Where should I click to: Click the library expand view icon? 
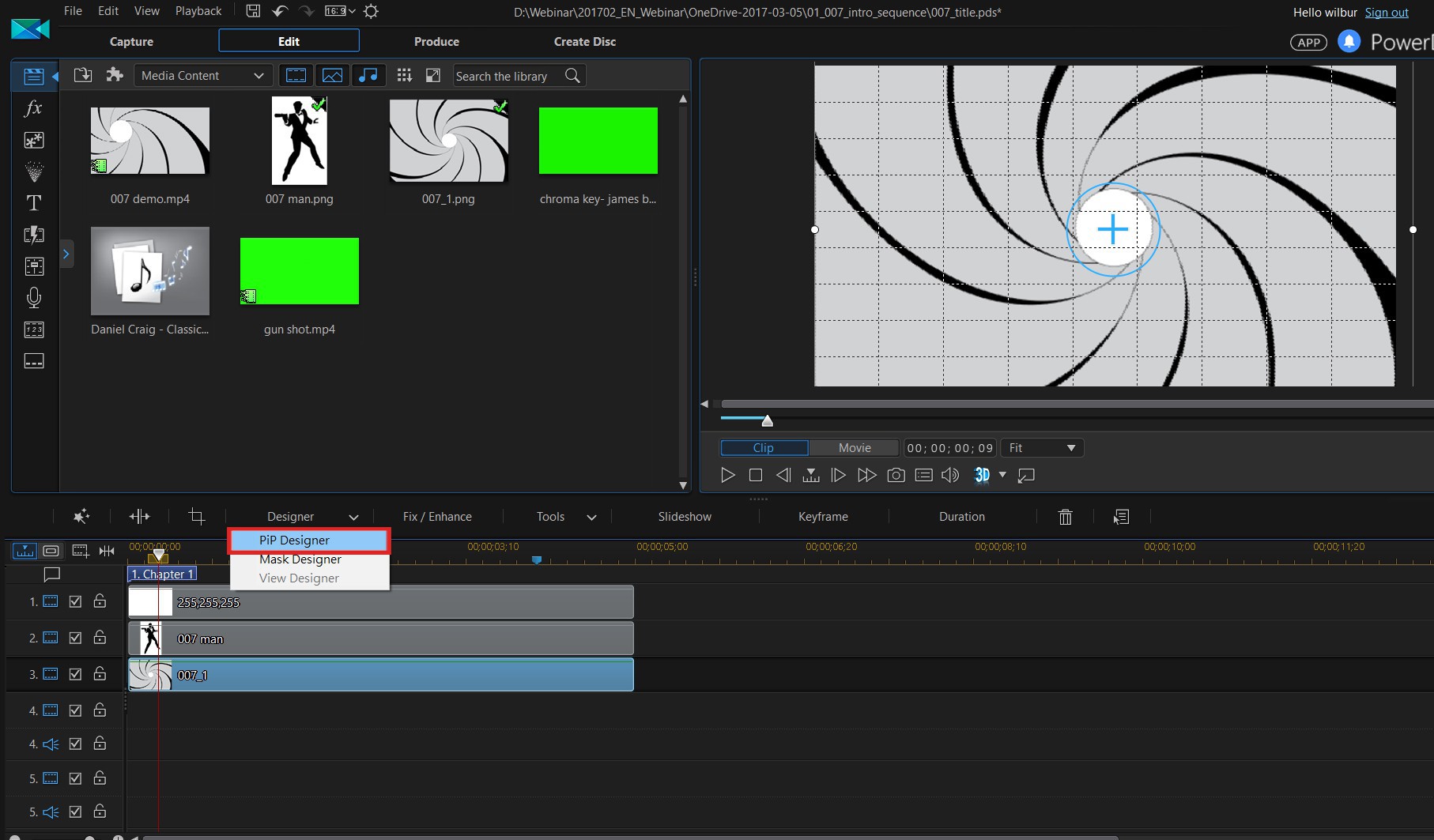pos(432,75)
